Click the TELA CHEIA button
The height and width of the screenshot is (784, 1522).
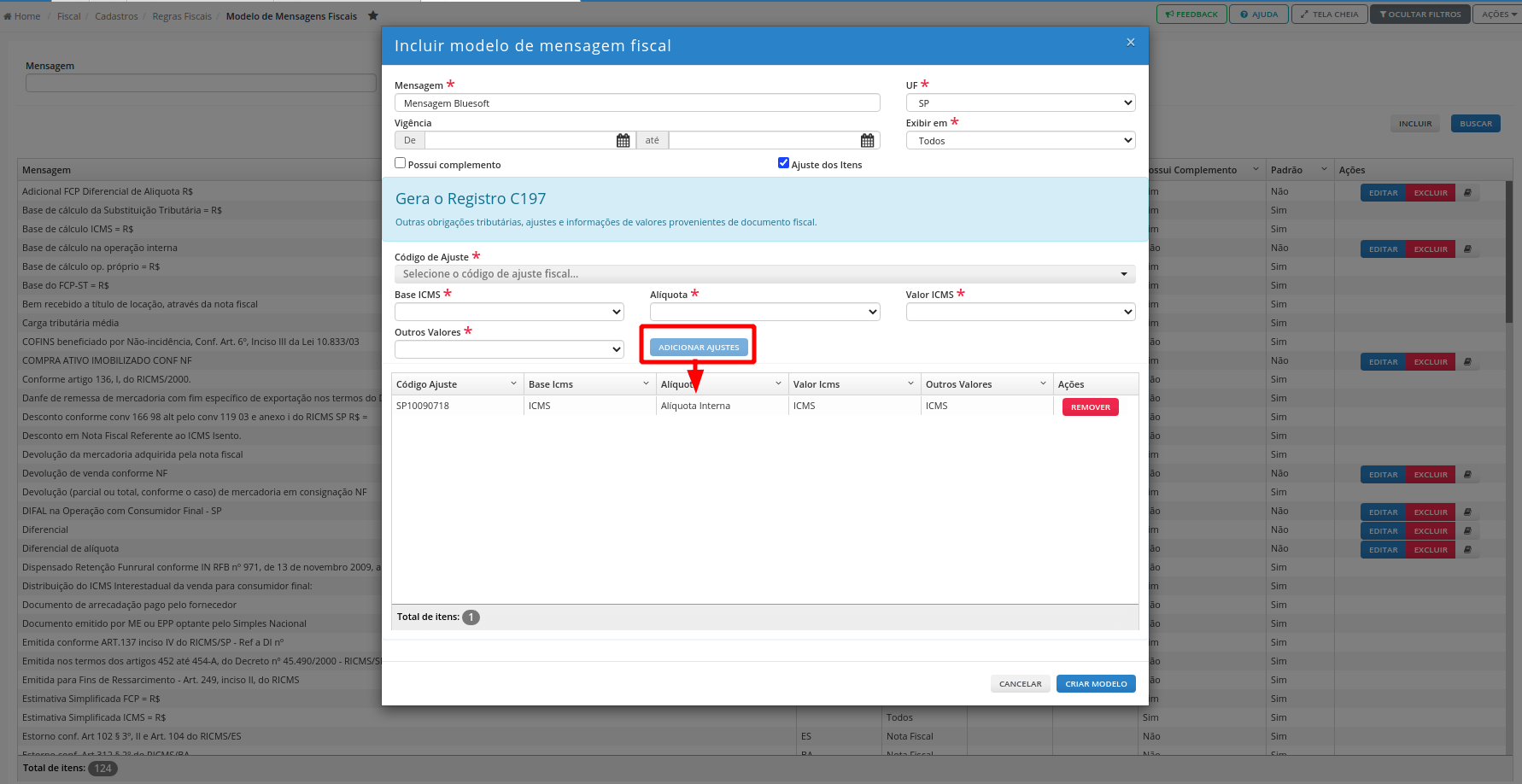coord(1330,15)
